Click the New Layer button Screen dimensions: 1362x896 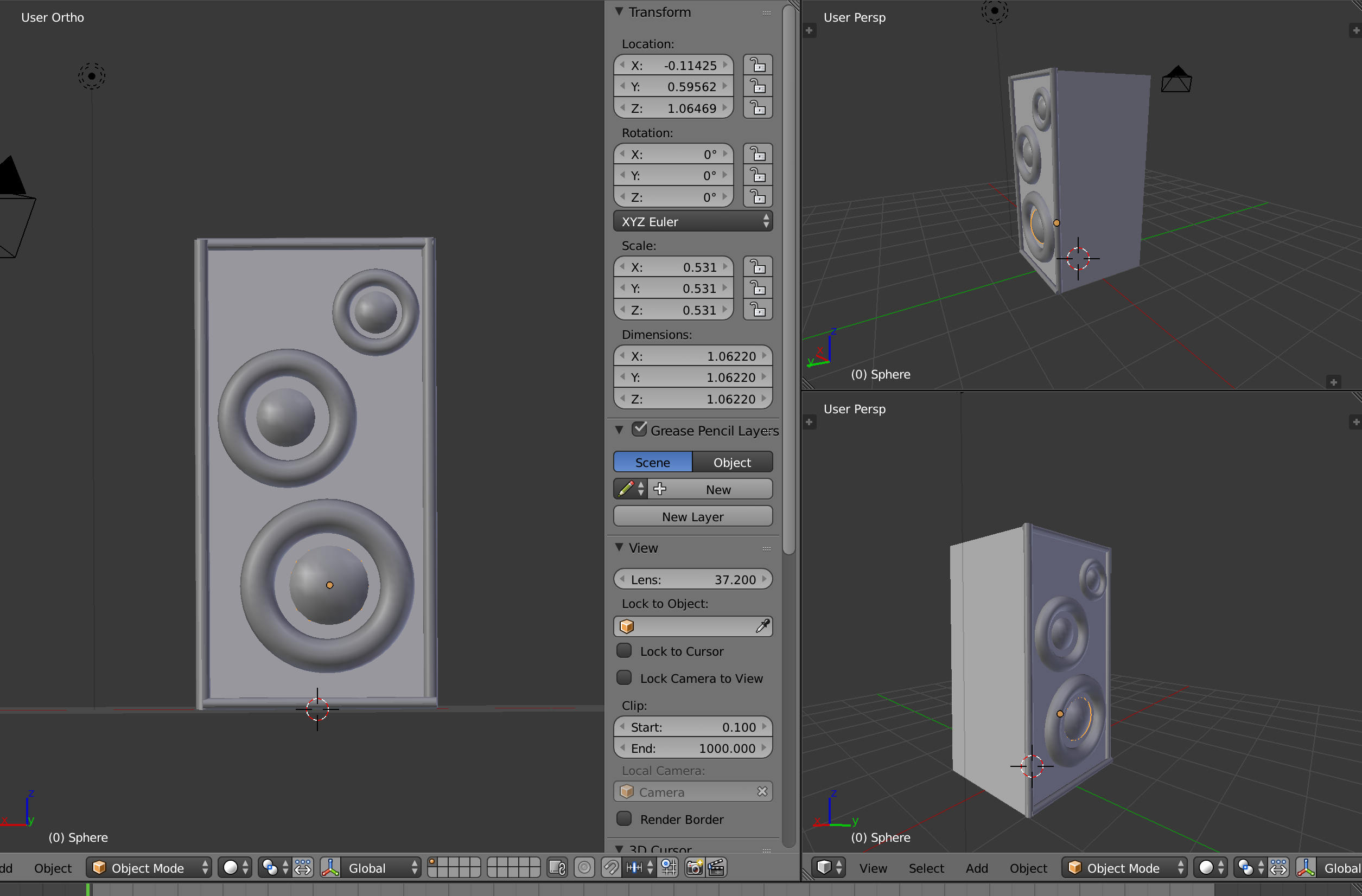point(692,516)
